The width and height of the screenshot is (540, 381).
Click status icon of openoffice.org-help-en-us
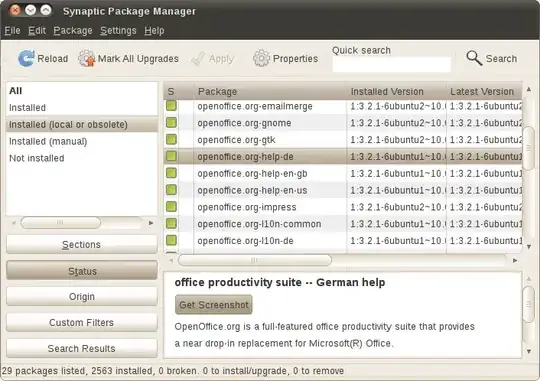pyautogui.click(x=171, y=190)
